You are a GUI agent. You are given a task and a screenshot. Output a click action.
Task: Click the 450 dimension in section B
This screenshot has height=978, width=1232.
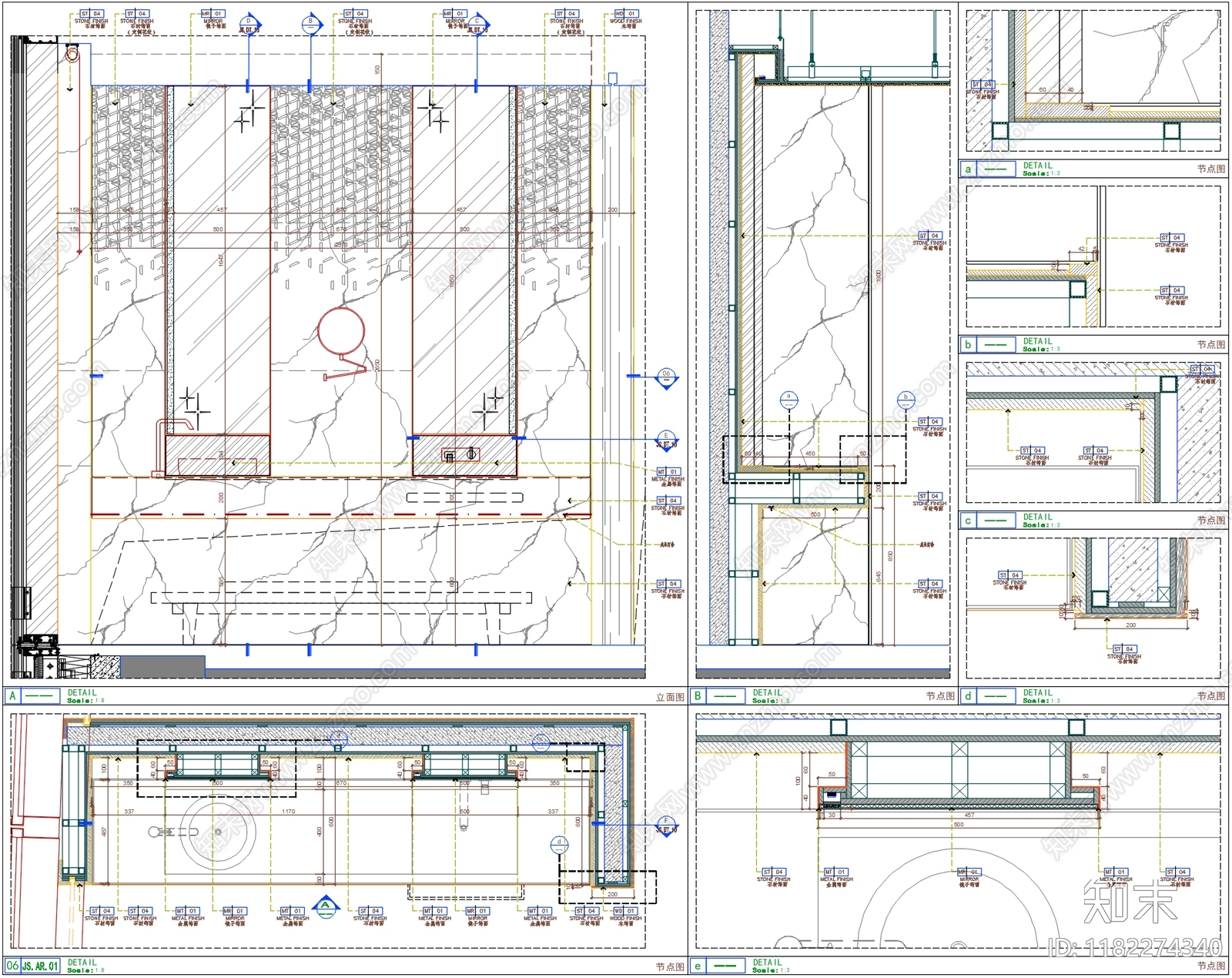[810, 454]
